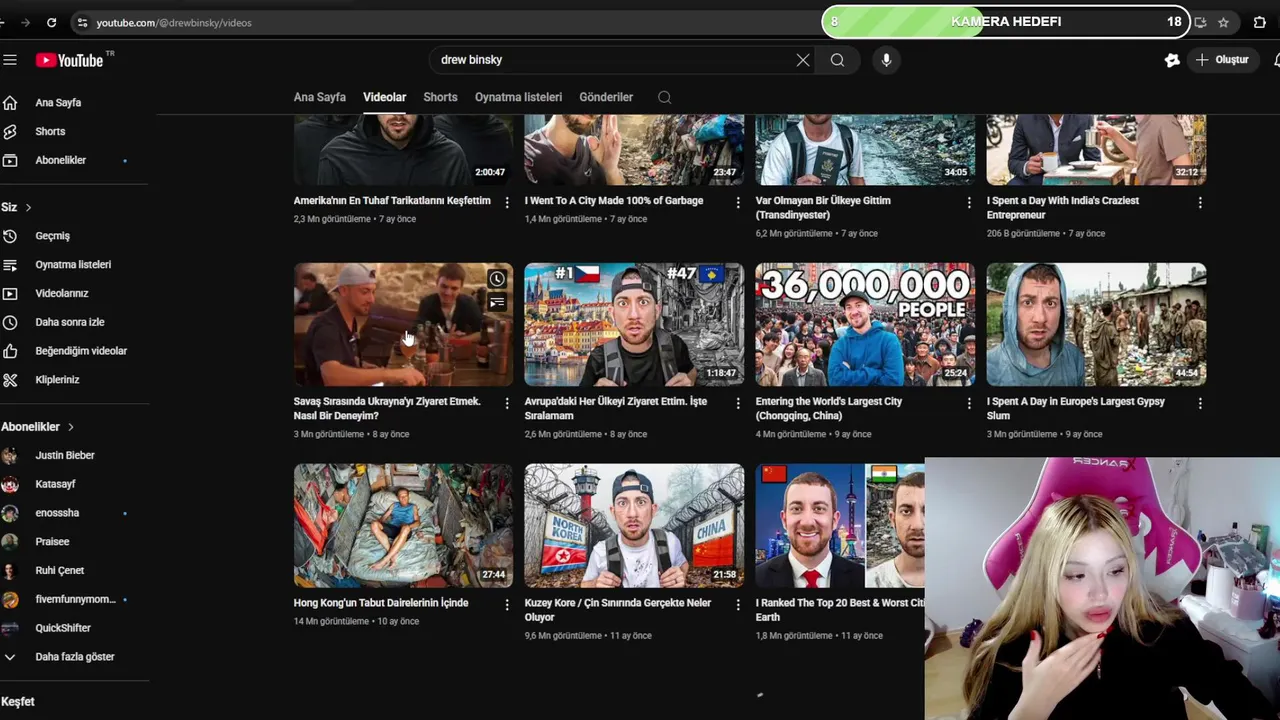The width and height of the screenshot is (1280, 720).
Task: Open options for Avrupa'daki Her Ülkeyi video
Action: coord(738,404)
